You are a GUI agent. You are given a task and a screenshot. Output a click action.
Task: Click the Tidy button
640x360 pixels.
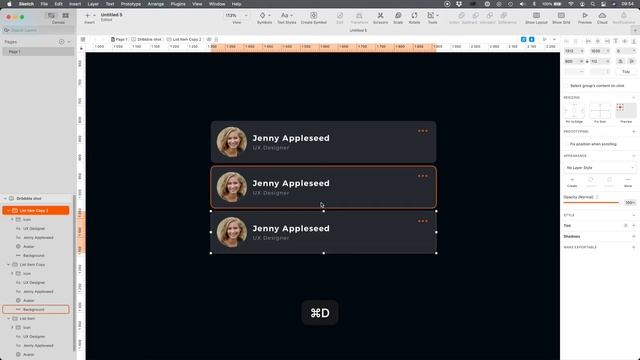[x=626, y=71]
